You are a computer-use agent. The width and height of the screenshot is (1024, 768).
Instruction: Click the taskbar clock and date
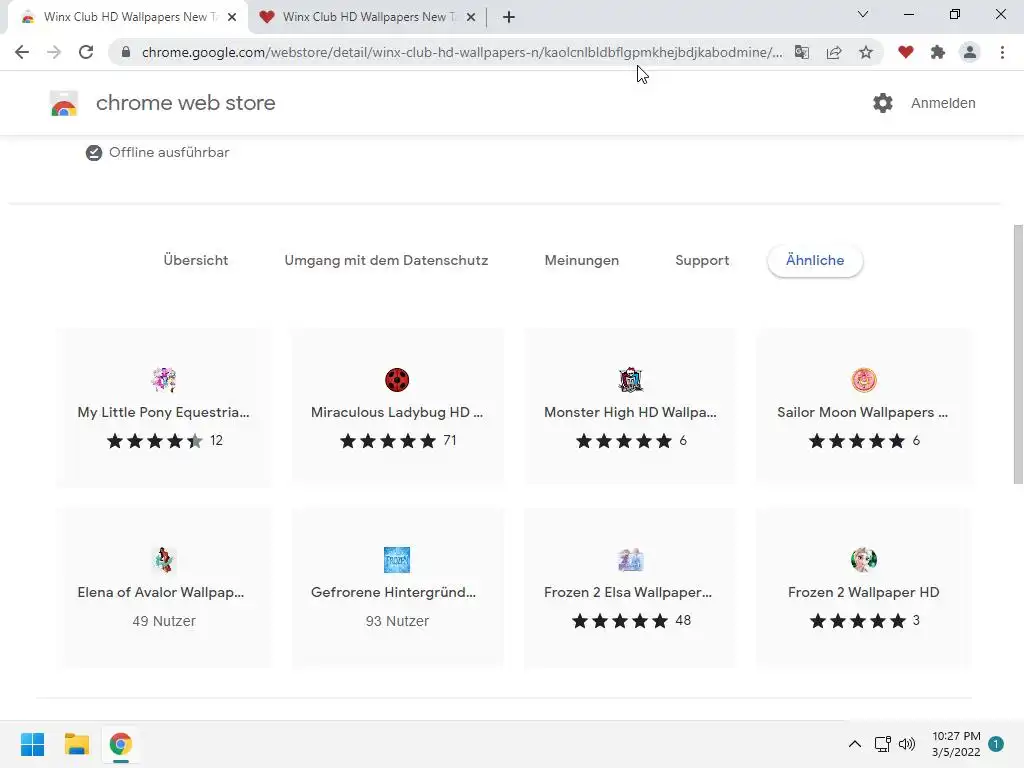click(x=956, y=744)
